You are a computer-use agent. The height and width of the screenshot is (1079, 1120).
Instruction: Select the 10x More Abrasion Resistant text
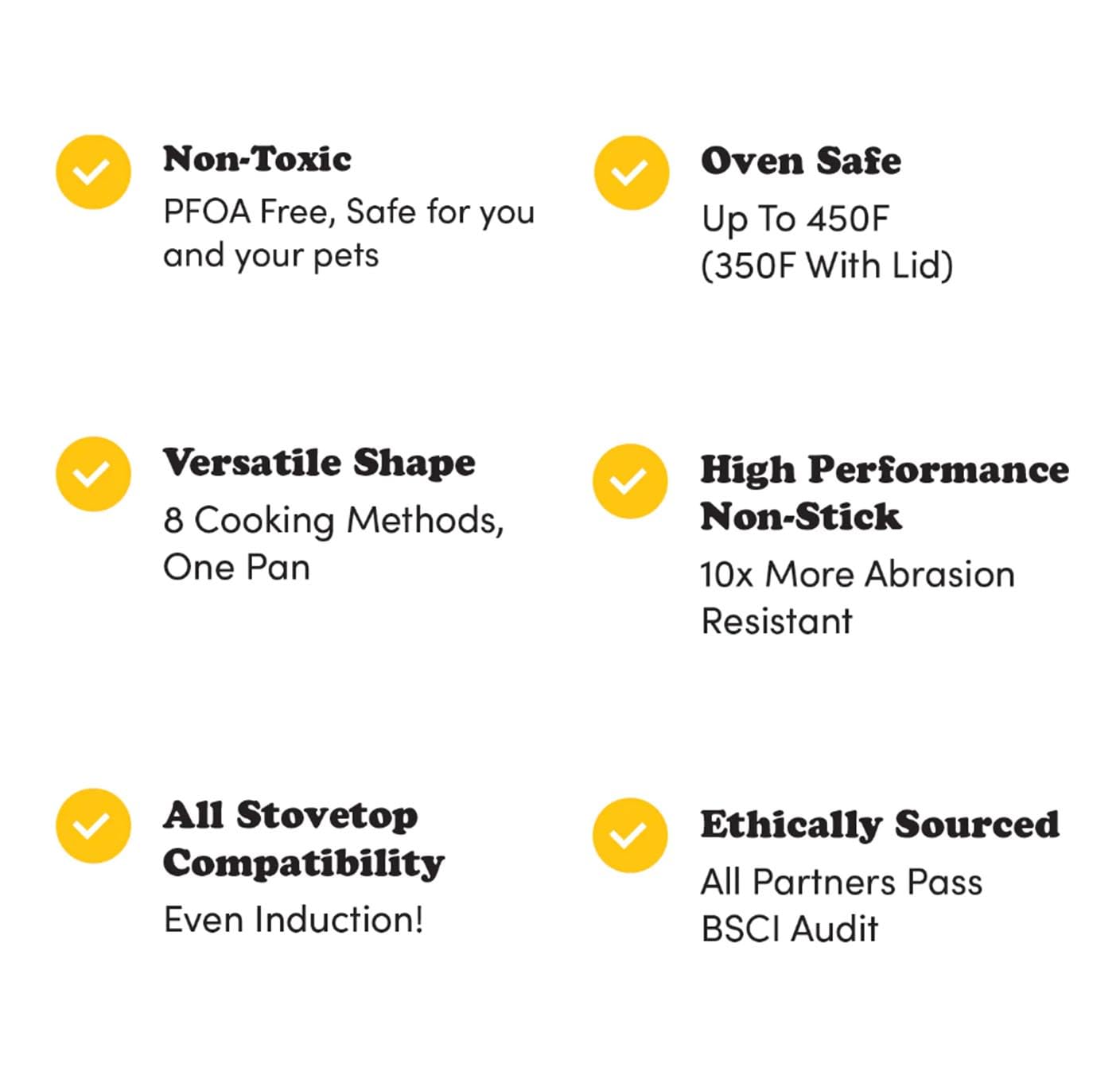click(857, 597)
